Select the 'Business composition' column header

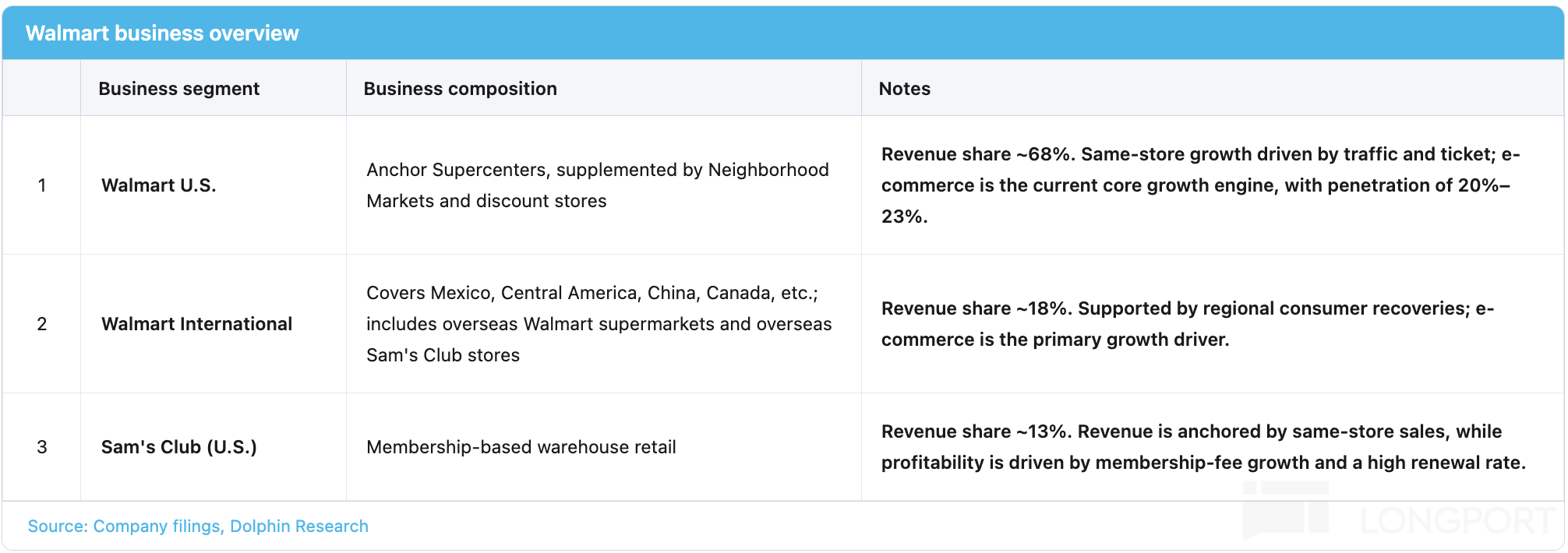[604, 88]
